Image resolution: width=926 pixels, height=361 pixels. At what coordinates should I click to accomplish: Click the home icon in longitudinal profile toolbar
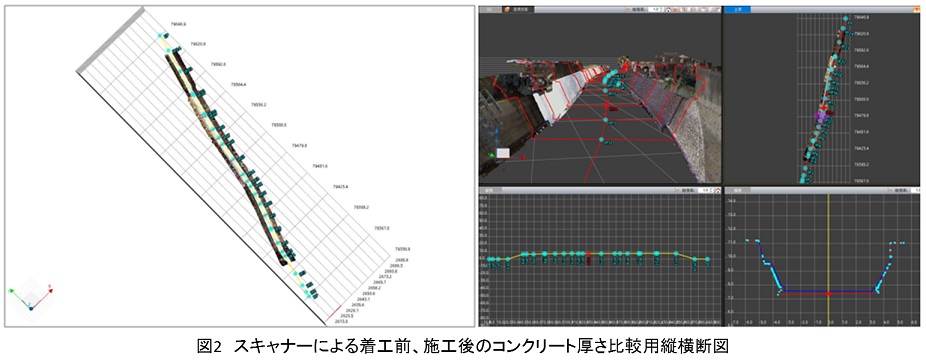718,190
